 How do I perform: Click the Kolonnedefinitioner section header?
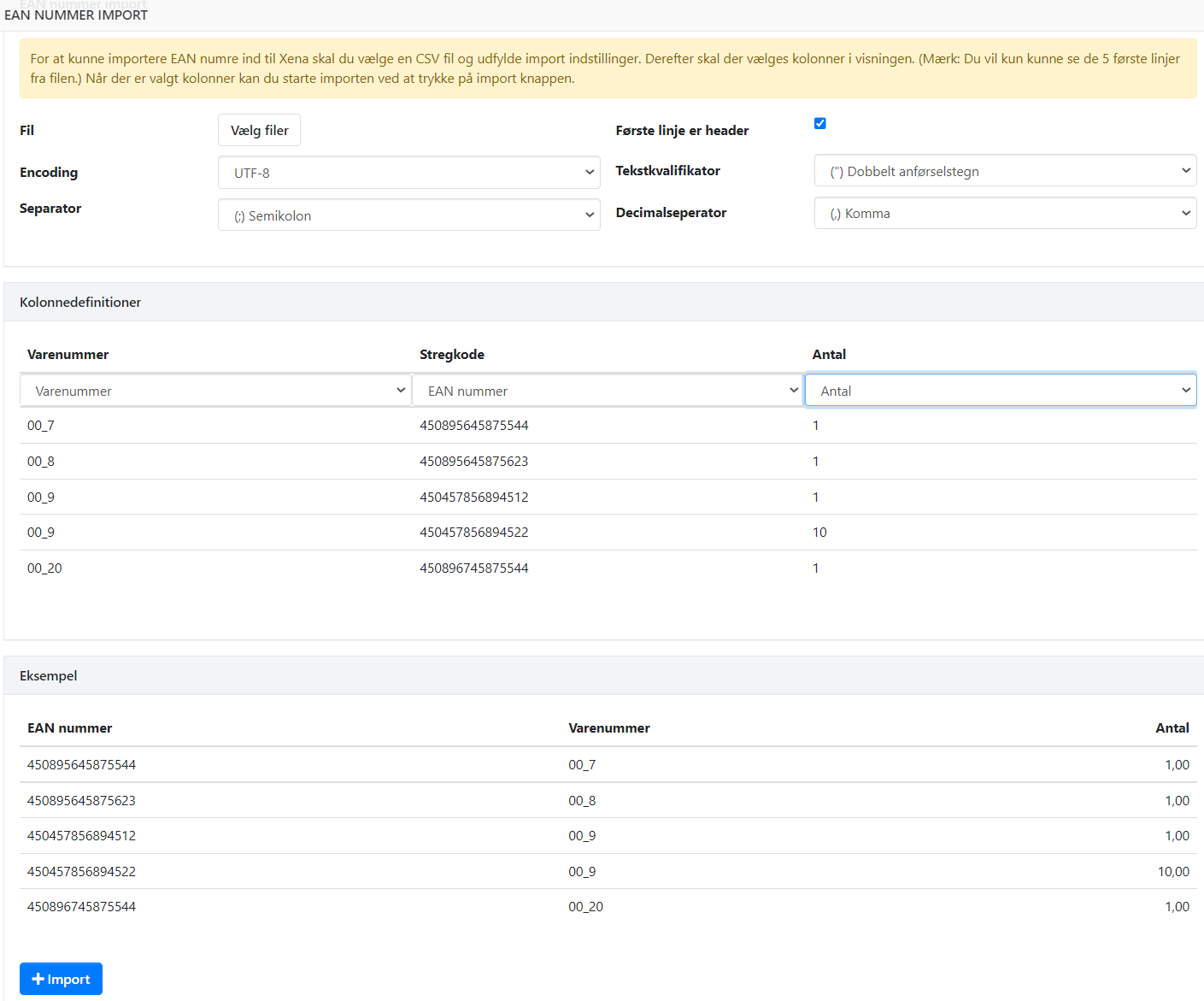click(80, 303)
